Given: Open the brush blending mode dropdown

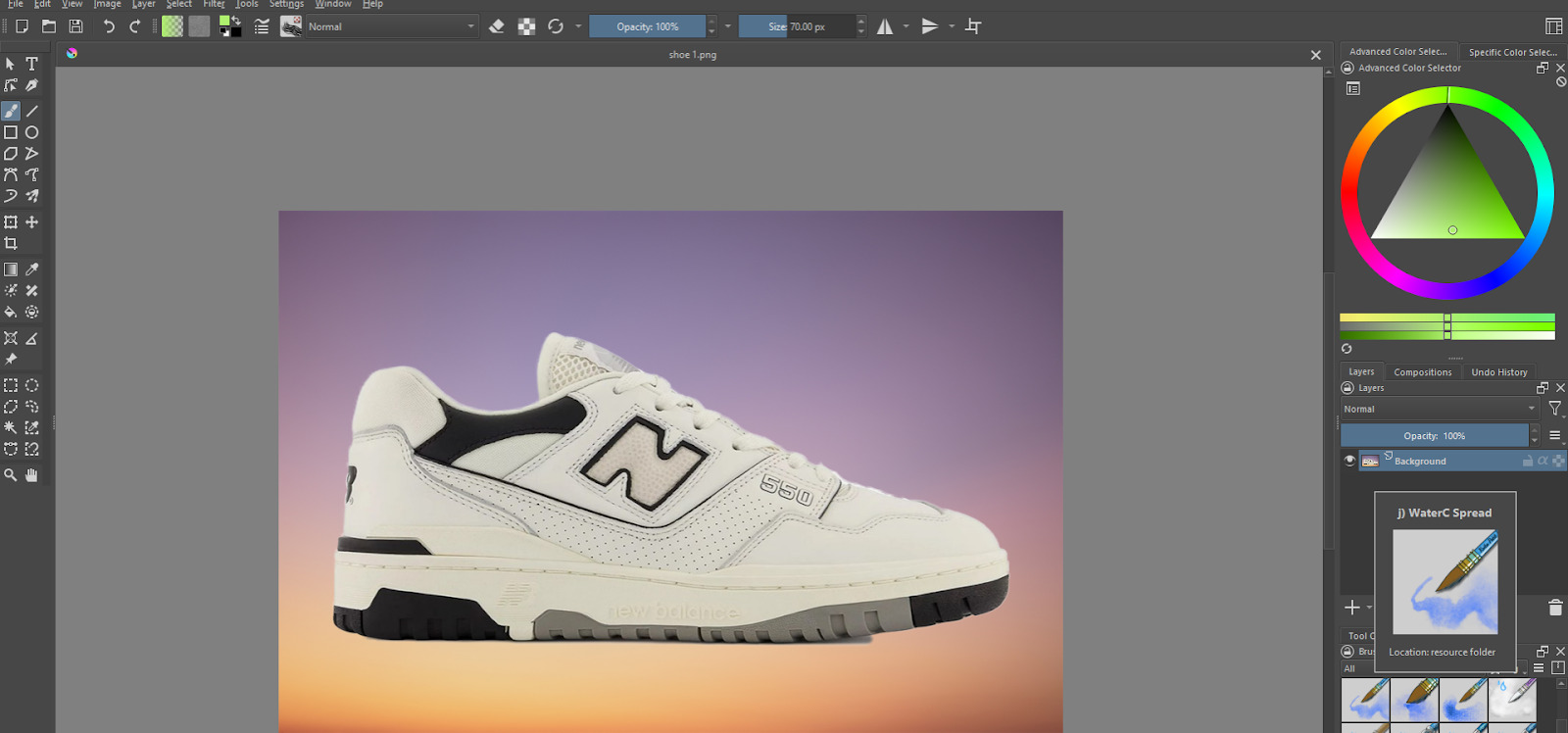Looking at the screenshot, I should (x=392, y=26).
